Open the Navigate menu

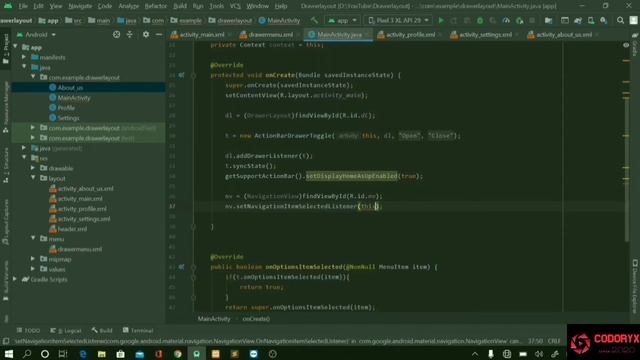(x=80, y=6)
